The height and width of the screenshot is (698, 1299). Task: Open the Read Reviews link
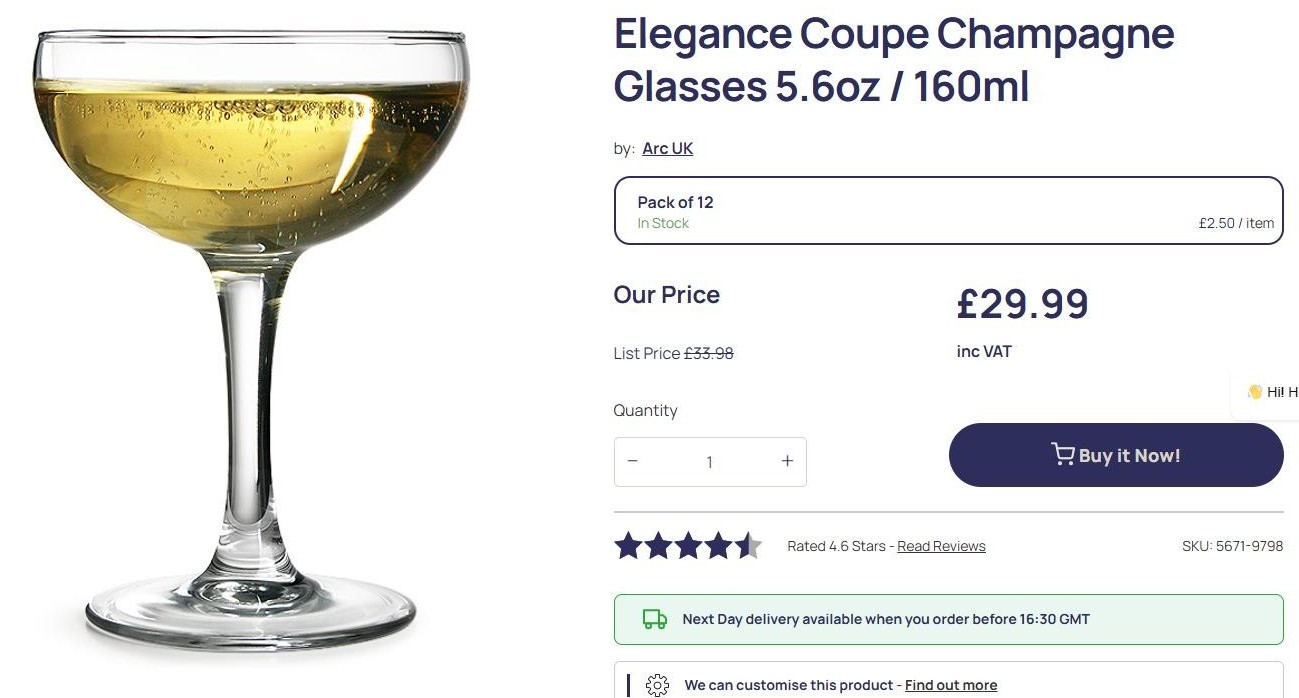tap(941, 546)
